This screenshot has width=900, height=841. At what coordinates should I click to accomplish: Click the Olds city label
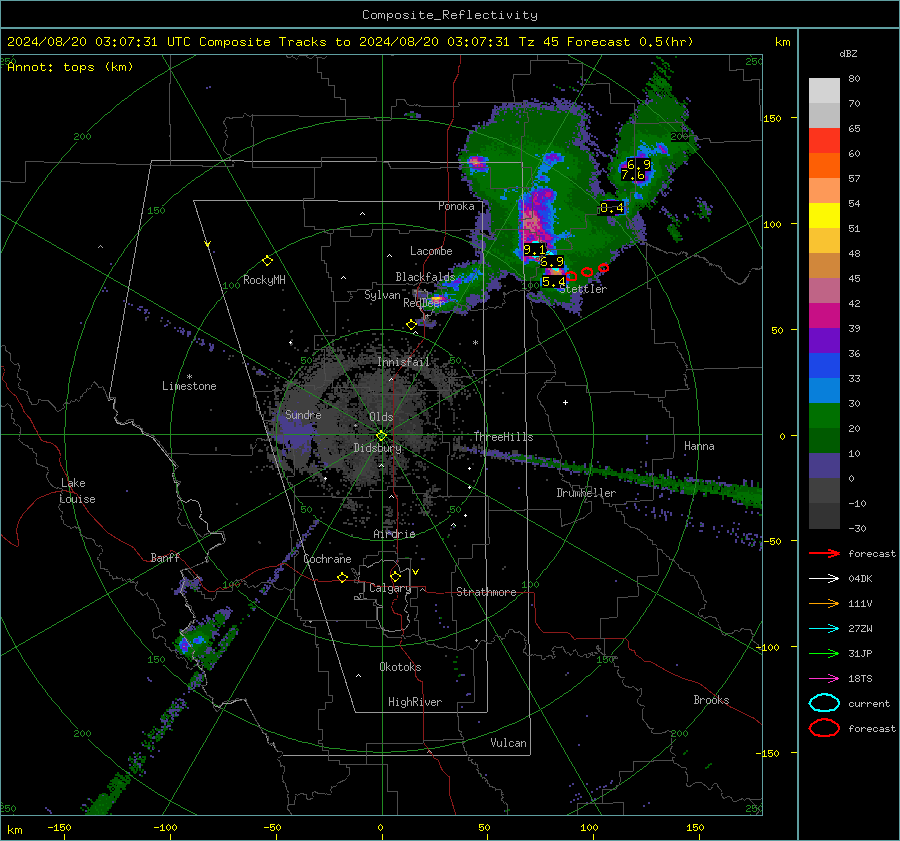tap(381, 417)
